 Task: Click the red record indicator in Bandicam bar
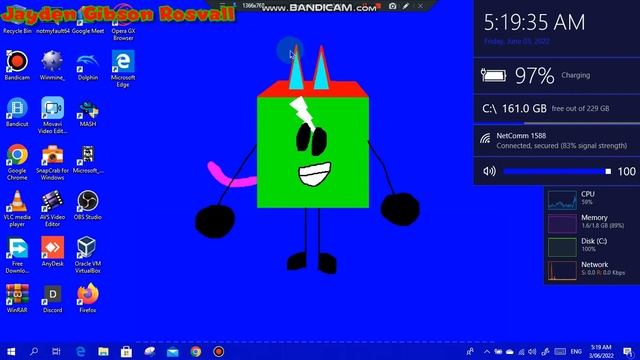tap(379, 6)
